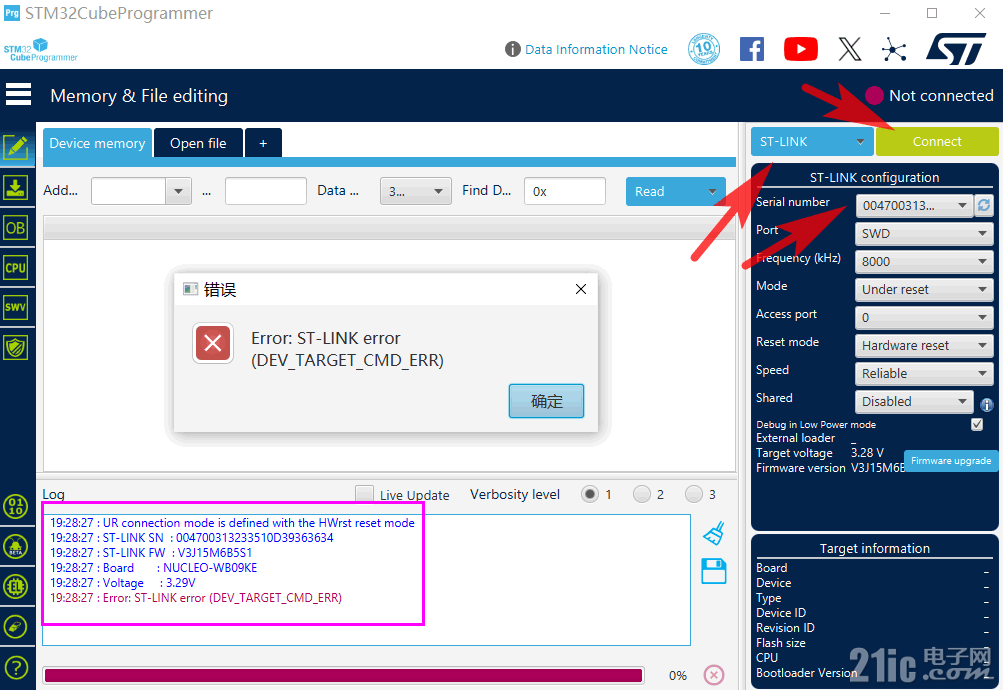The image size is (1003, 690).
Task: Open the BETA feature sidebar icon
Action: point(16,547)
